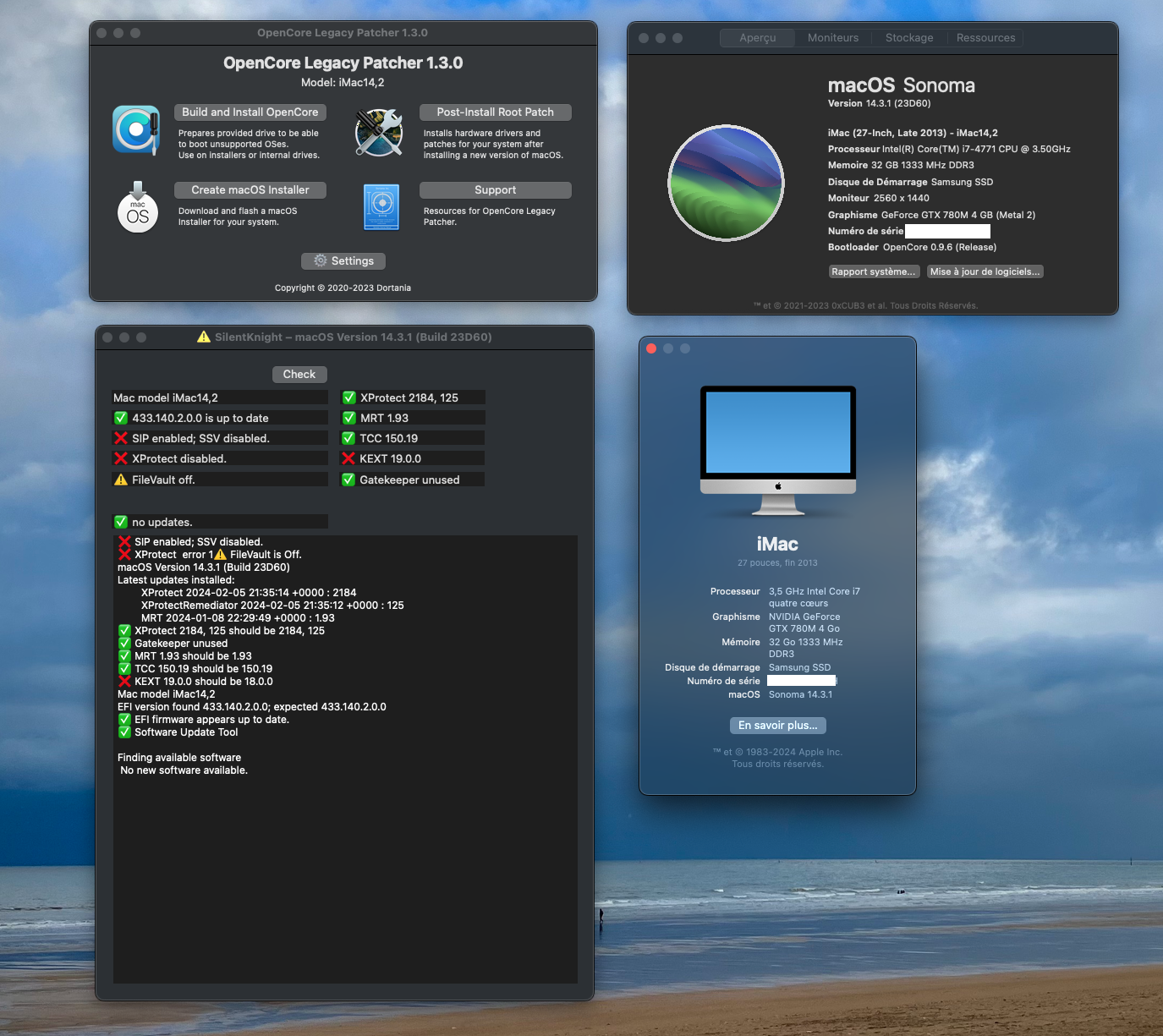
Task: Click Mise à jour de logiciels… button
Action: pos(985,271)
